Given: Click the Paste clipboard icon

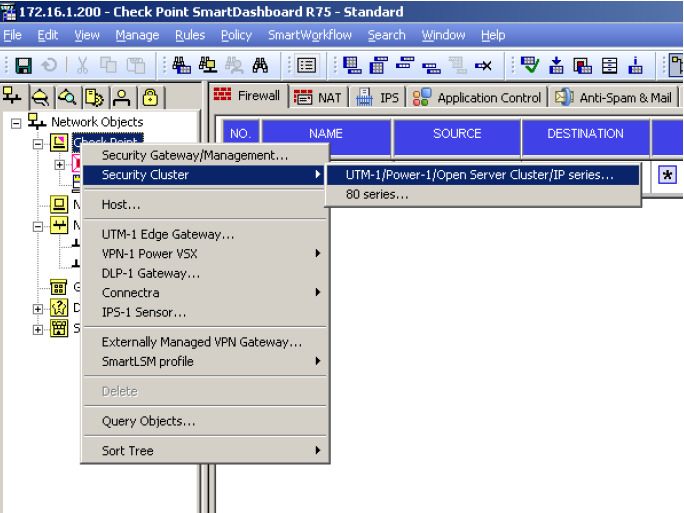Looking at the screenshot, I should pos(136,66).
